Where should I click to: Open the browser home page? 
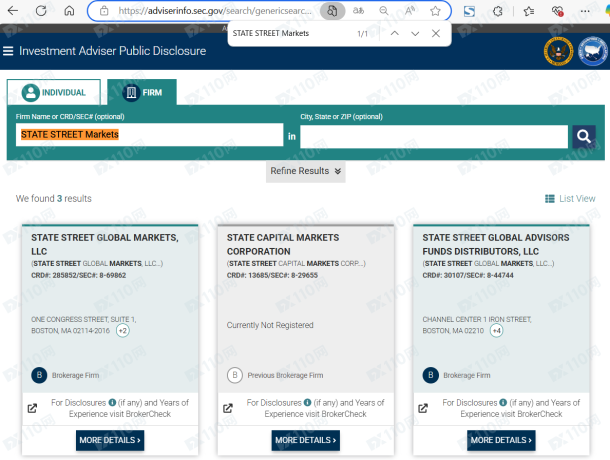[x=69, y=11]
